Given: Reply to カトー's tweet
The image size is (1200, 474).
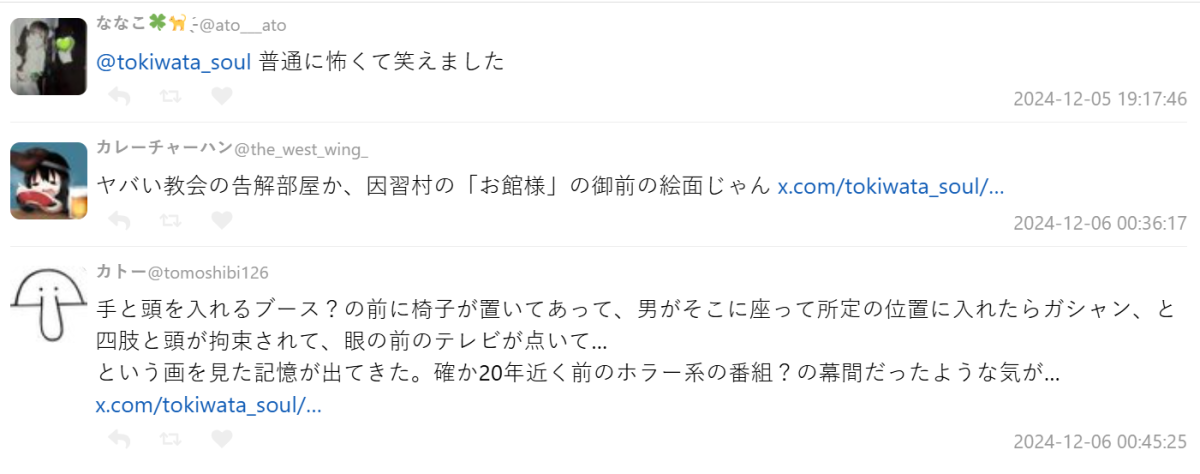Looking at the screenshot, I should [x=120, y=438].
